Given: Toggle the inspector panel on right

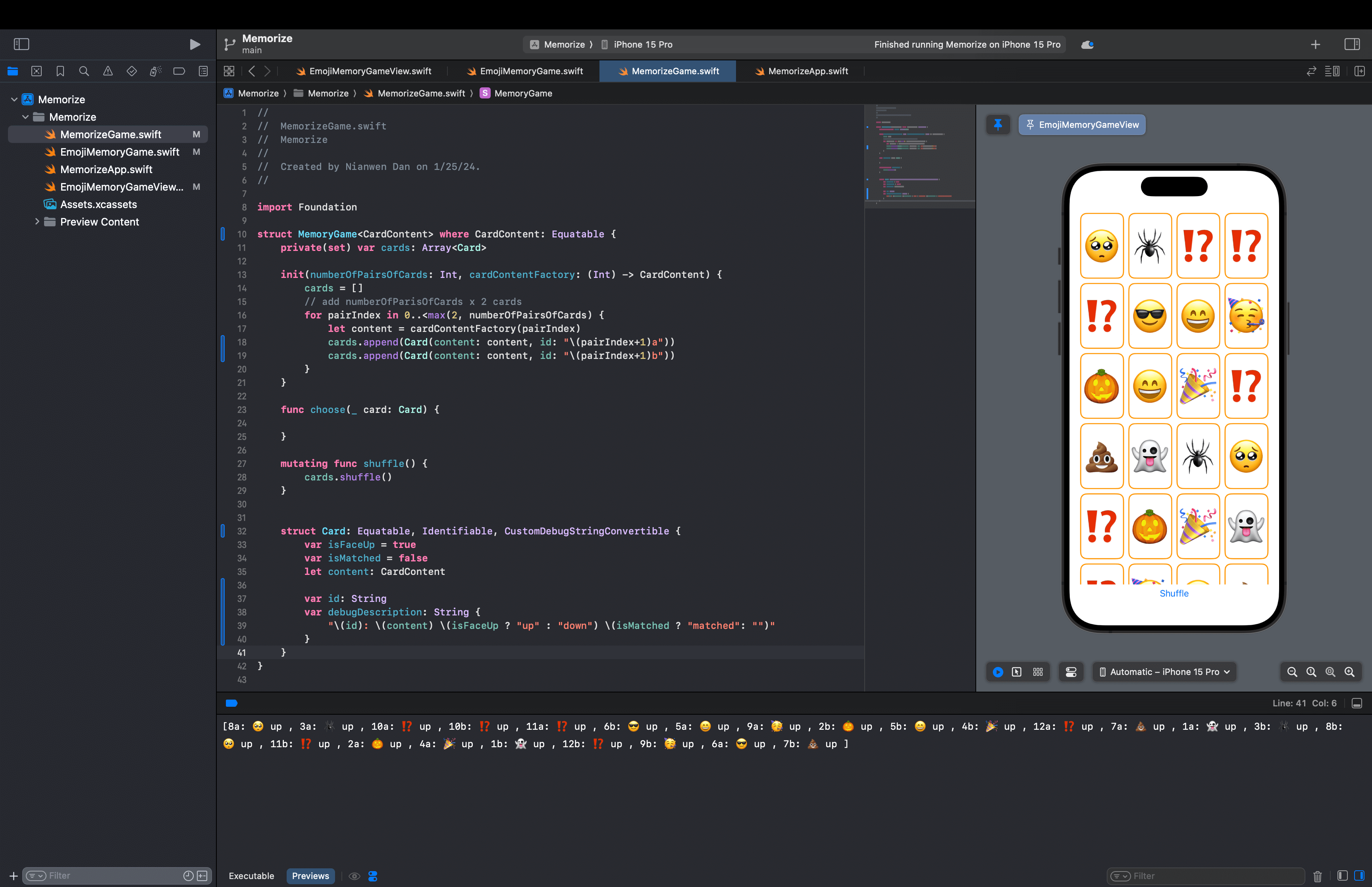Looking at the screenshot, I should click(1353, 44).
